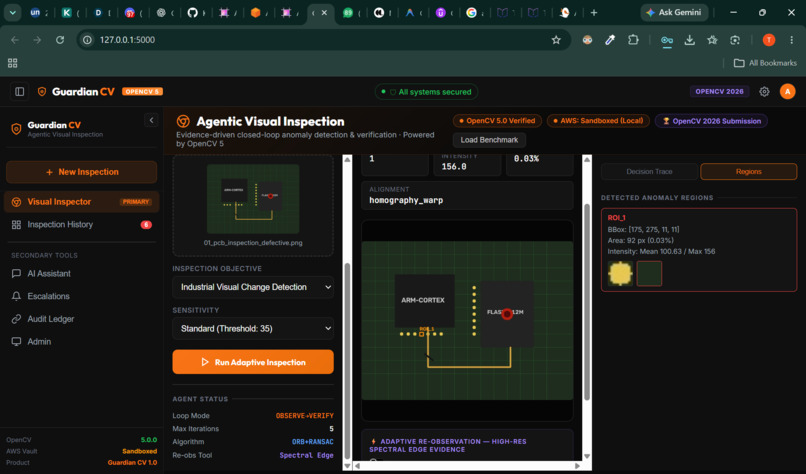Close the active browser tab
This screenshot has height=474, width=806.
(324, 13)
